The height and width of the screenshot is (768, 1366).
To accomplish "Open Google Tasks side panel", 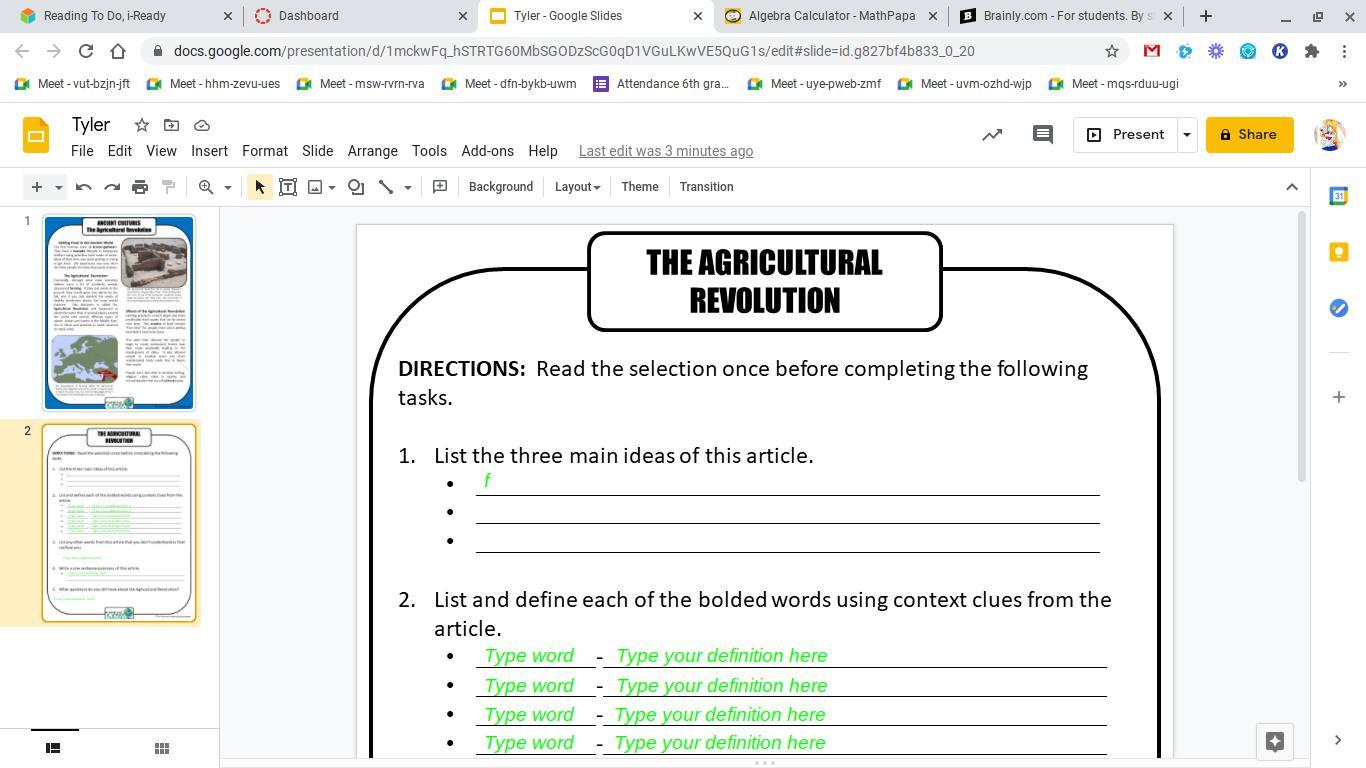I will point(1339,308).
